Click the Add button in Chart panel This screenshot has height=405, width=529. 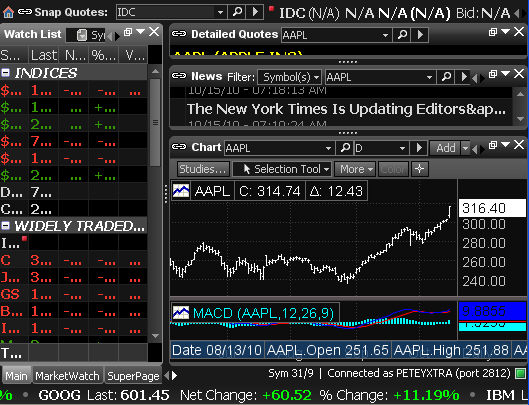pyautogui.click(x=445, y=148)
